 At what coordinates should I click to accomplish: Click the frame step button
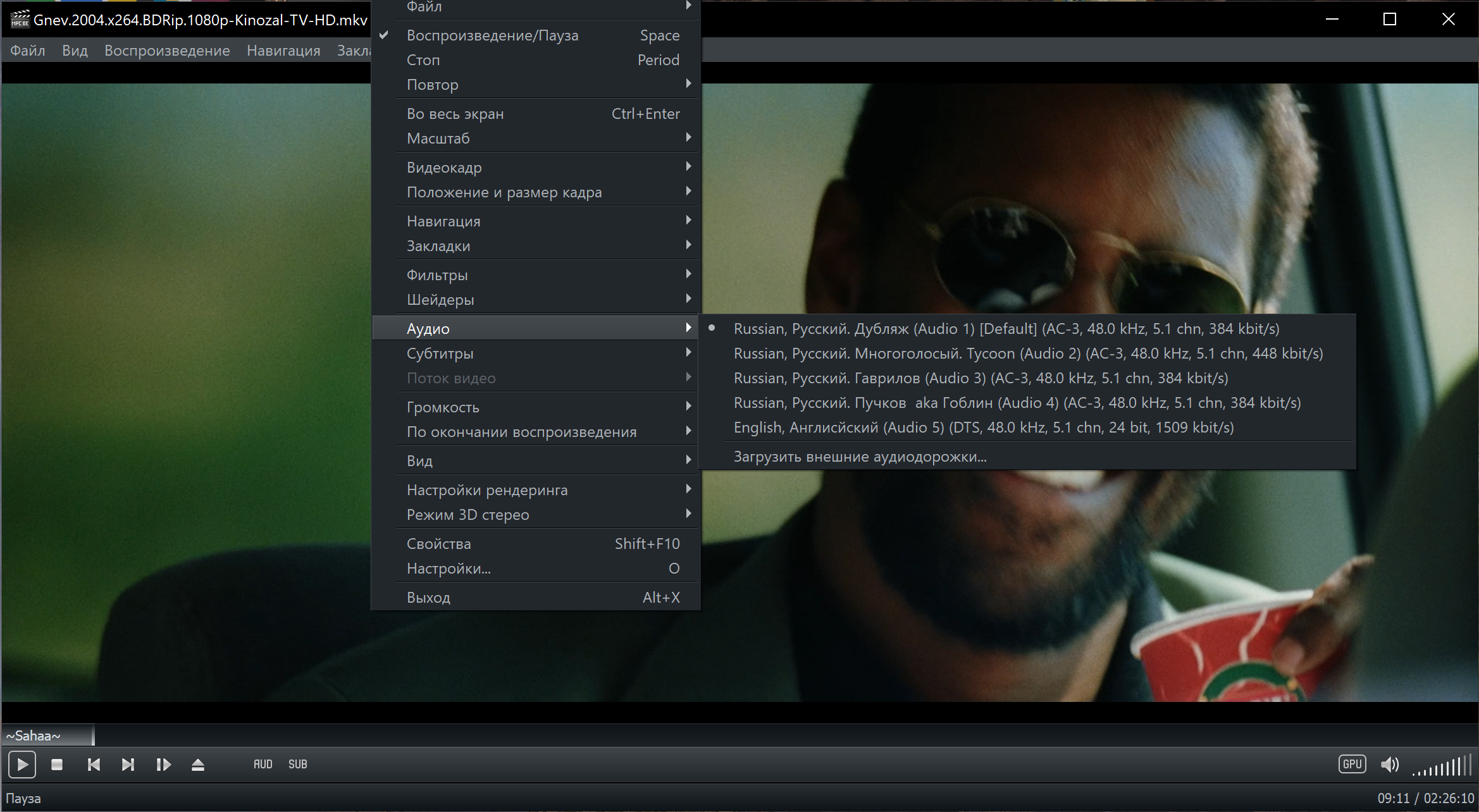pyautogui.click(x=163, y=765)
